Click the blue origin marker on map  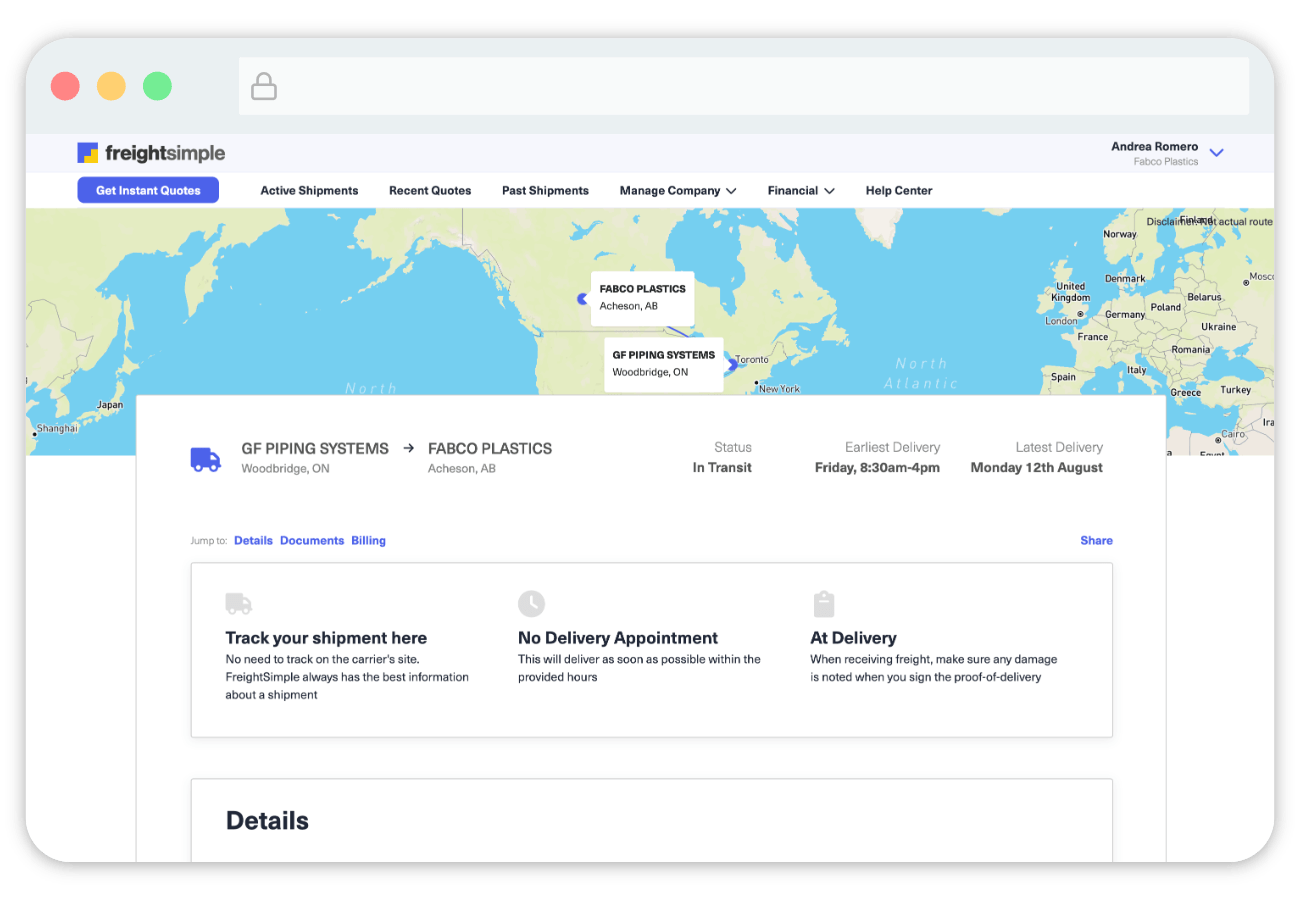click(x=583, y=298)
